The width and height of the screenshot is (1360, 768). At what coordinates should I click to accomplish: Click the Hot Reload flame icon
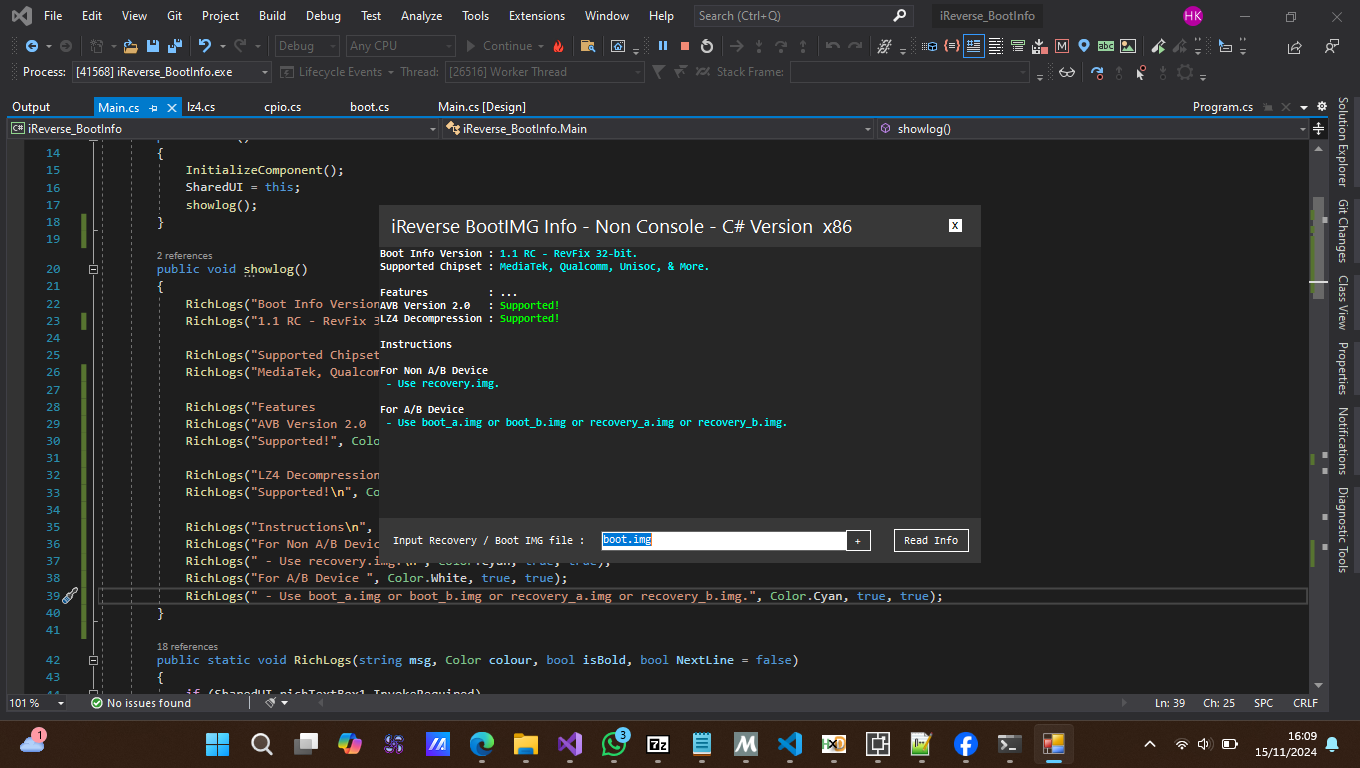(x=558, y=46)
